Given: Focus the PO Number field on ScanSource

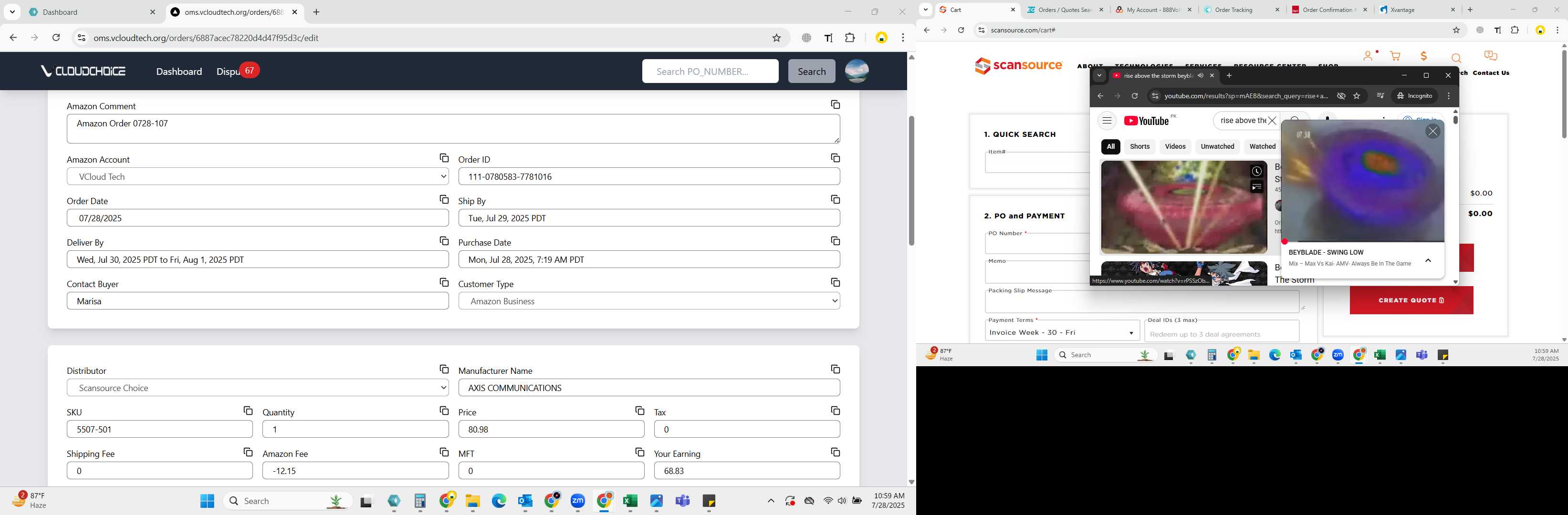Looking at the screenshot, I should coord(1037,245).
